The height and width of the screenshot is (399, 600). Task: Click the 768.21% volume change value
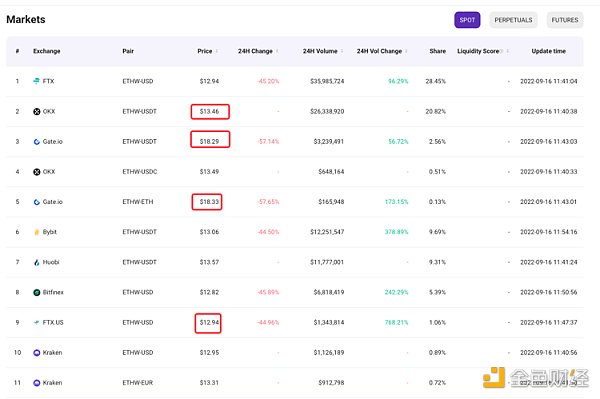396,322
